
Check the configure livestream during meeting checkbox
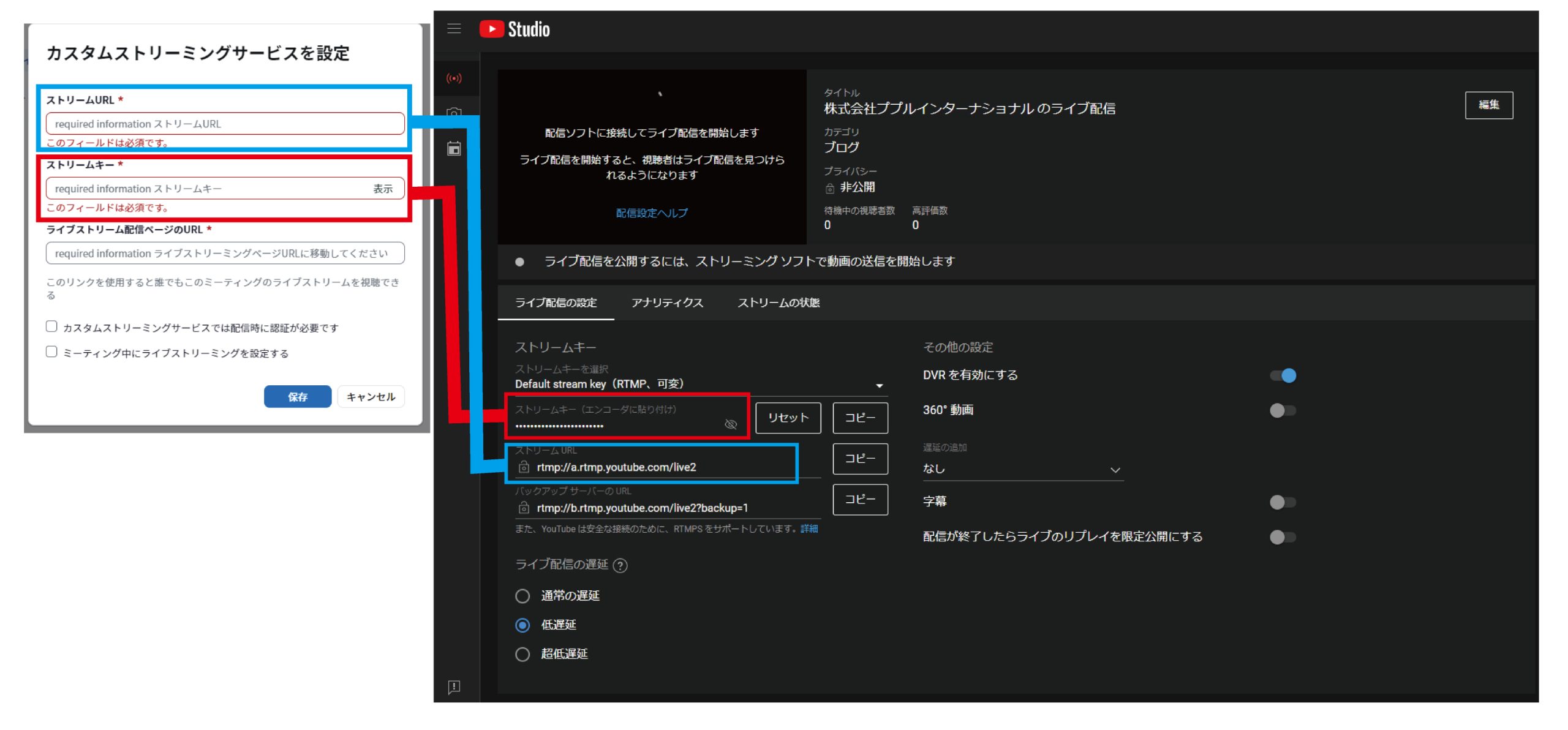click(x=51, y=352)
